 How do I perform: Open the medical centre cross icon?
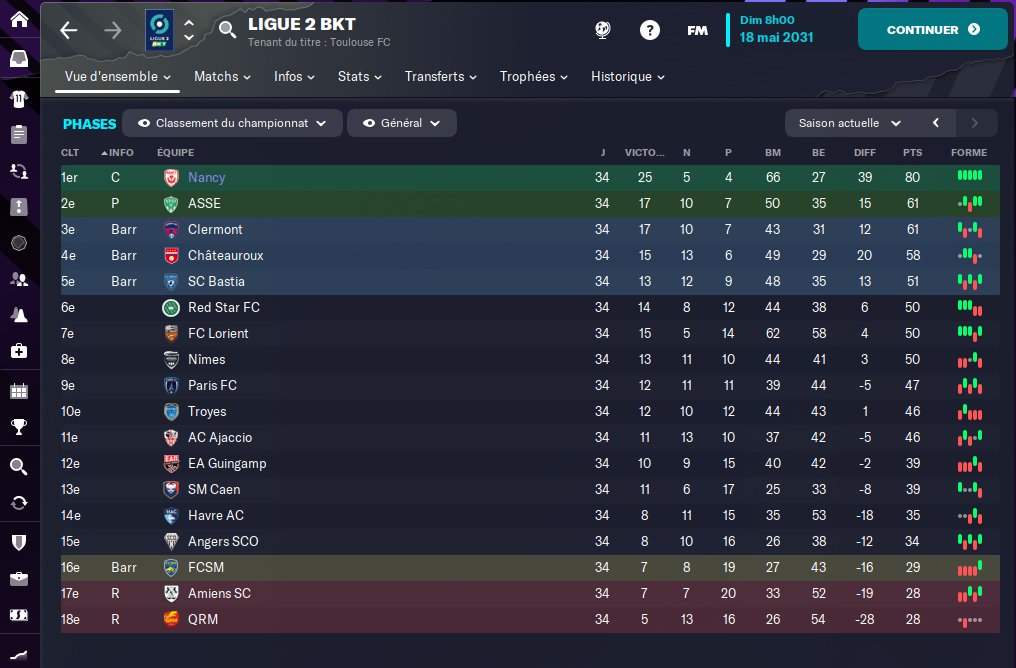pos(19,351)
